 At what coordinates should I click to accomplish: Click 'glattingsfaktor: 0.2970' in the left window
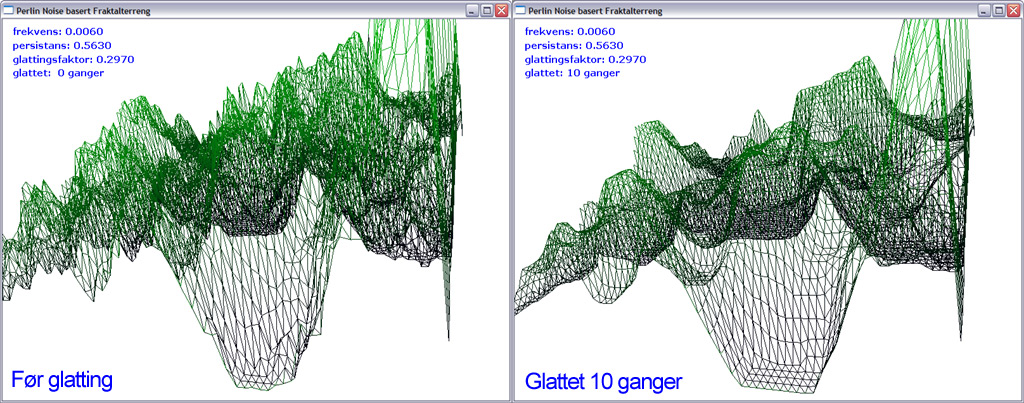click(x=74, y=59)
